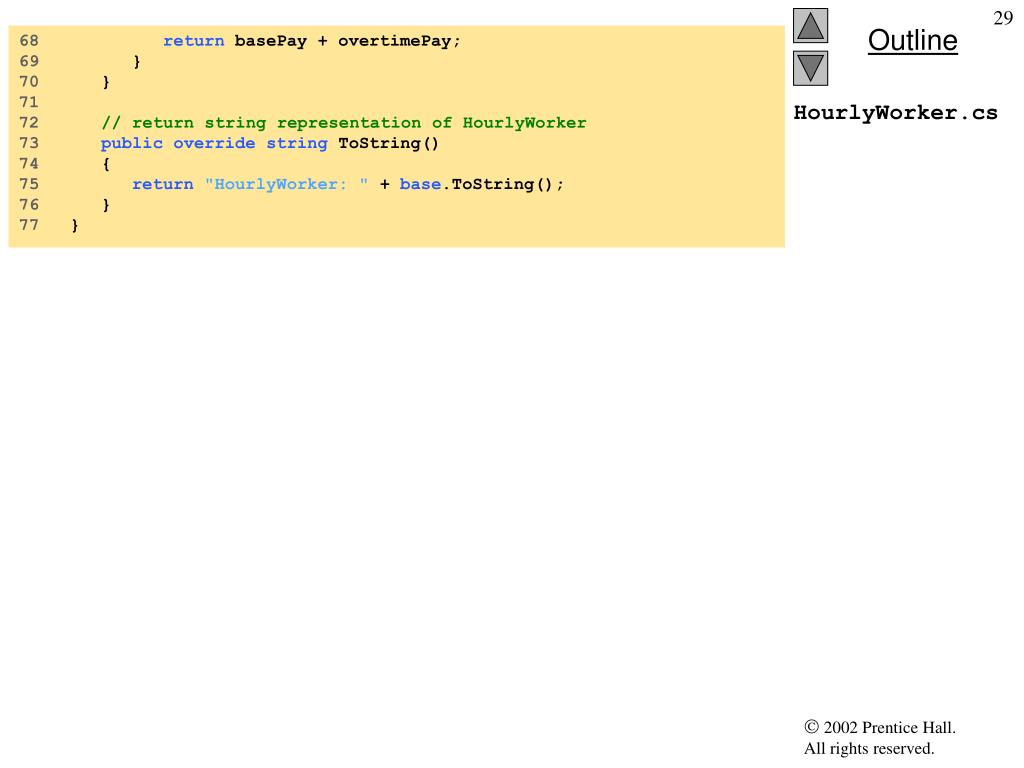Open the Outline link
This screenshot has width=1024, height=768.
click(912, 40)
